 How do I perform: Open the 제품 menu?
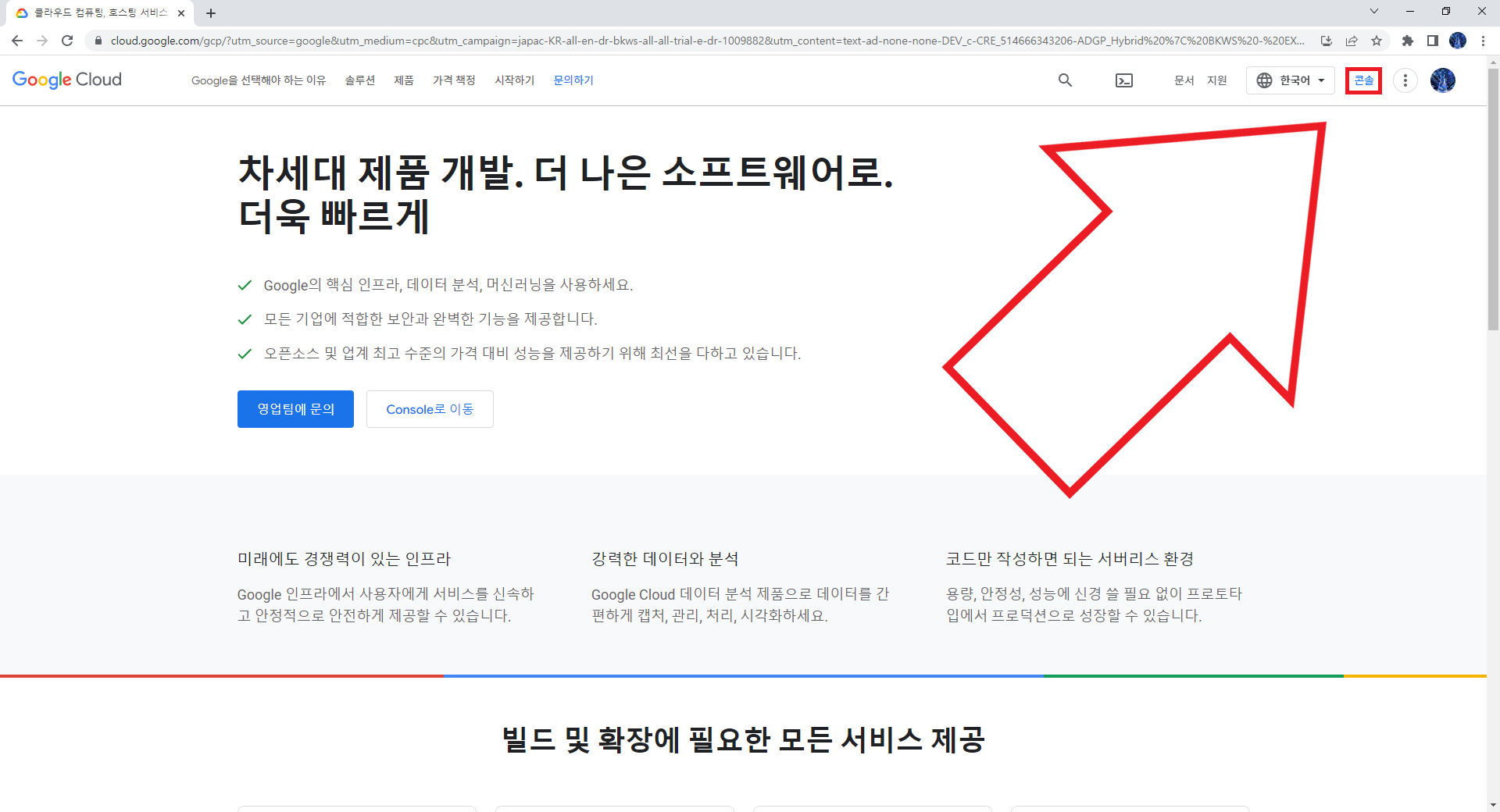pyautogui.click(x=404, y=80)
